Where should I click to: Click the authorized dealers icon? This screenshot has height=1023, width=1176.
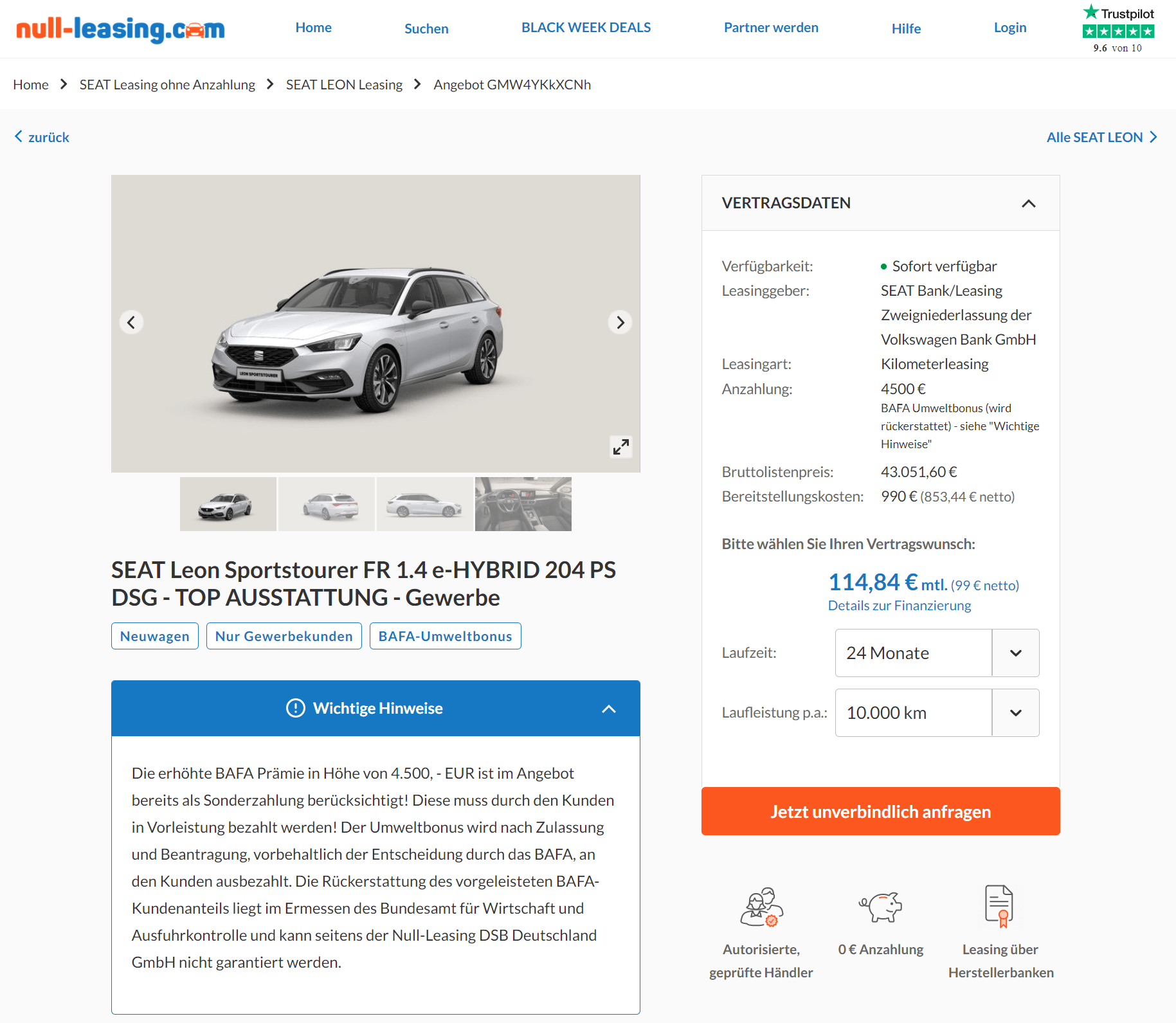761,907
